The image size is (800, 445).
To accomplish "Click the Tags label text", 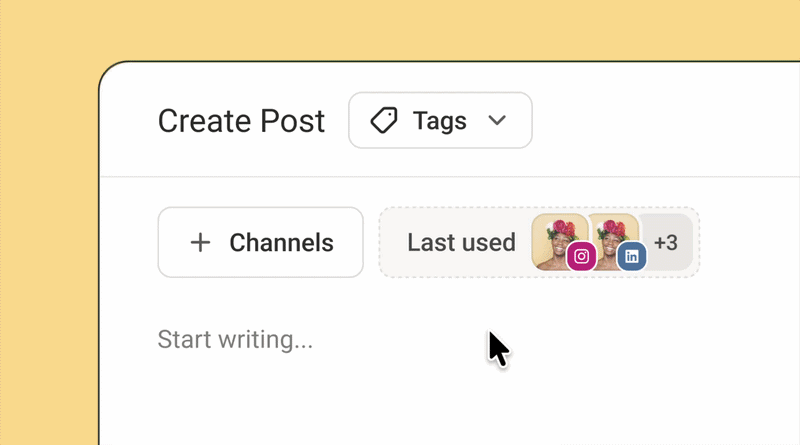I will point(440,121).
